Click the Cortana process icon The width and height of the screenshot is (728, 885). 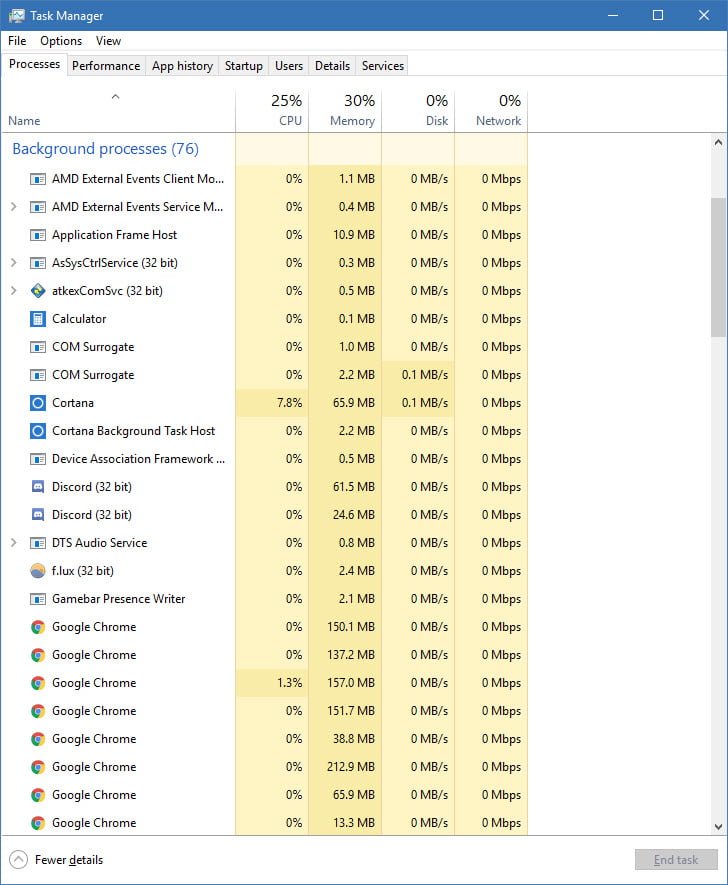(38, 403)
